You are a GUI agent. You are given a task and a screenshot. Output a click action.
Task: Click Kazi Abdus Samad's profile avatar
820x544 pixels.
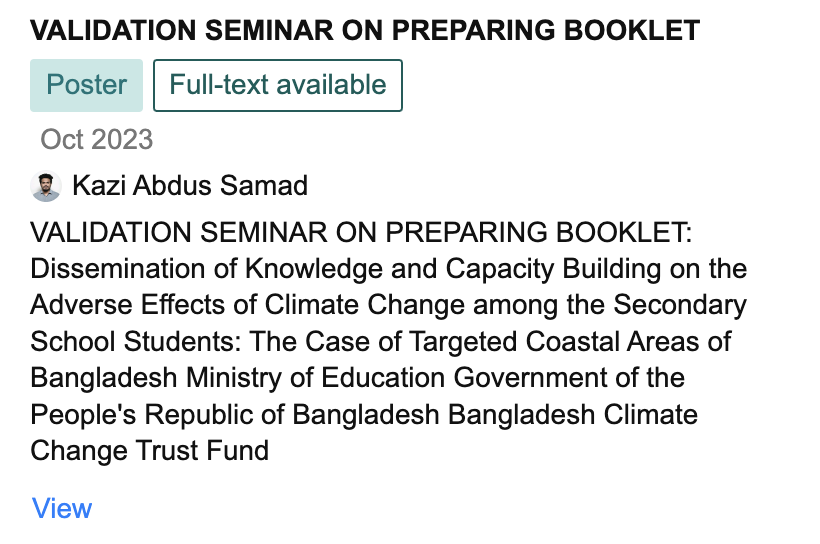pos(46,187)
